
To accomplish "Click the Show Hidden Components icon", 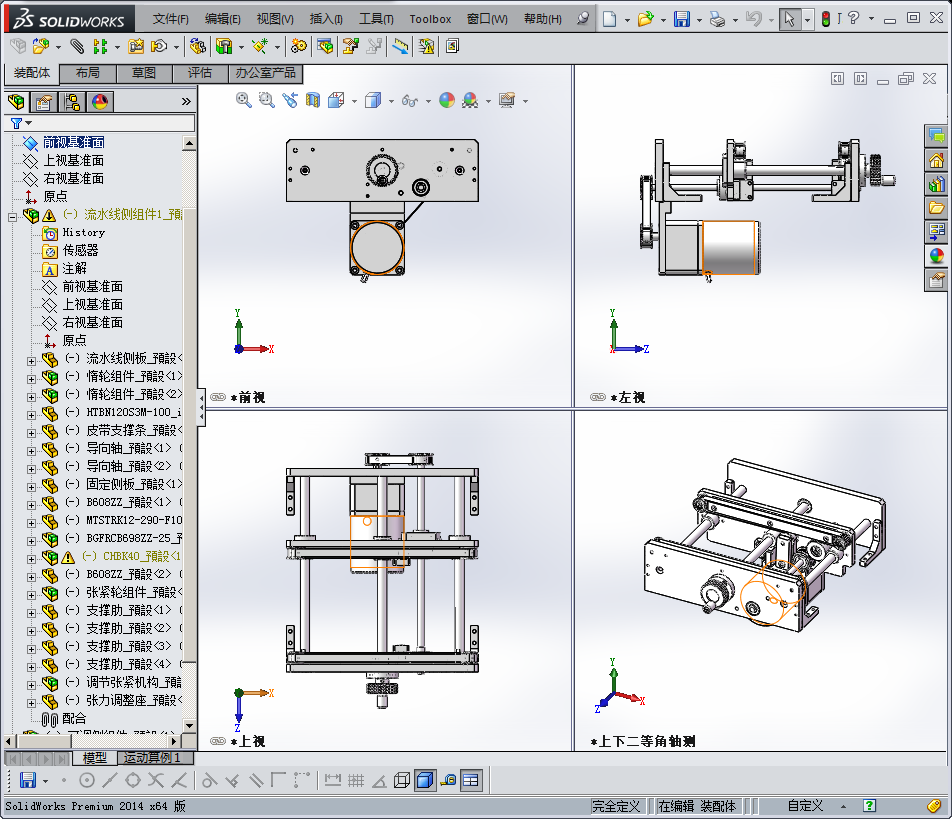I will [197, 46].
